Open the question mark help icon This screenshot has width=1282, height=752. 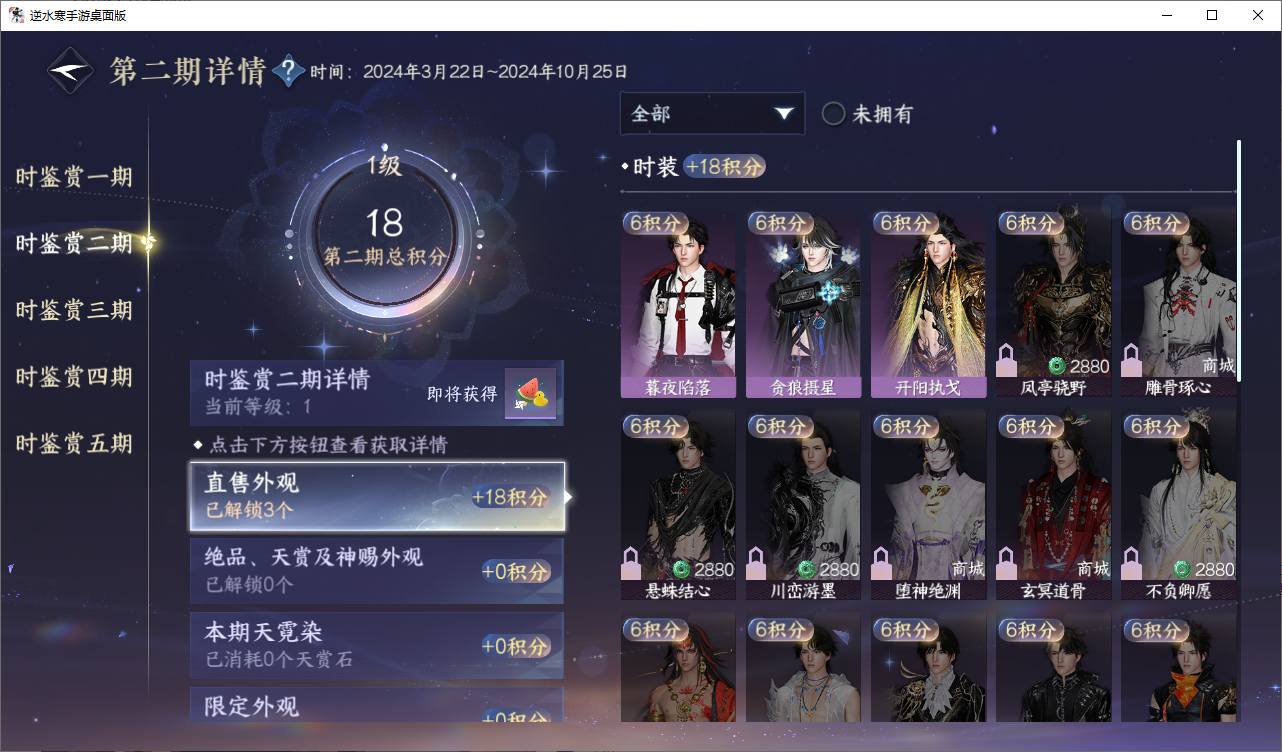[288, 71]
